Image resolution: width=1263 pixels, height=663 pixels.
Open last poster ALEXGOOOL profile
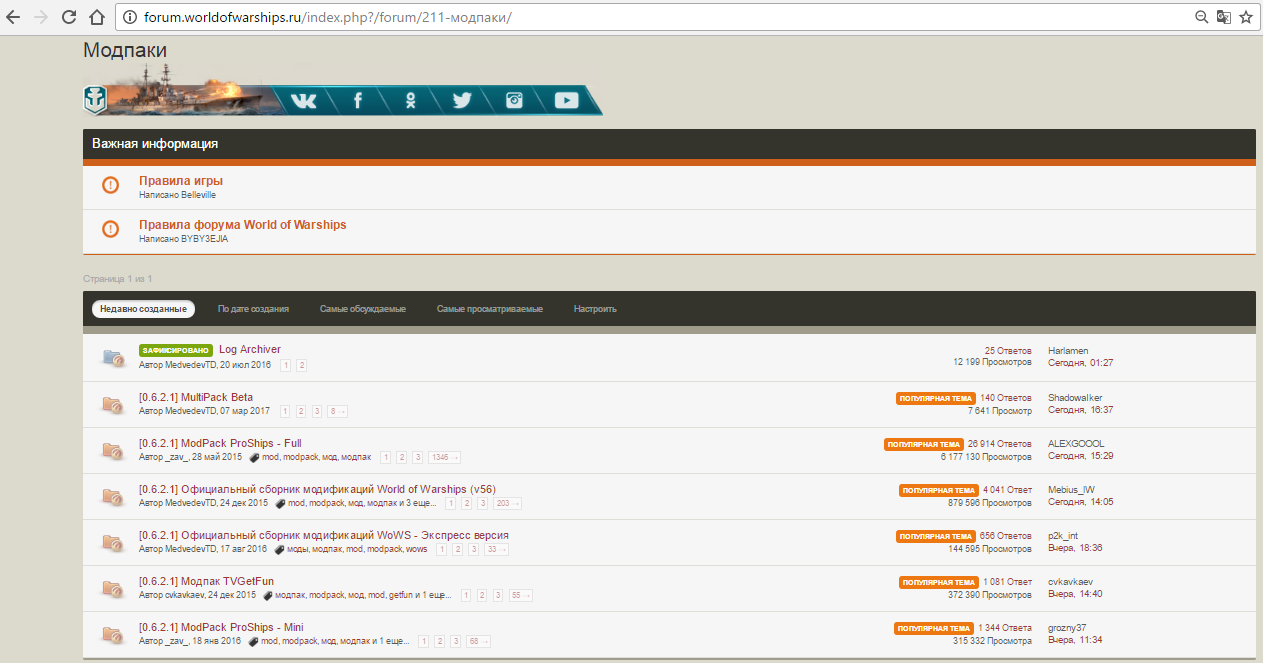(1076, 443)
